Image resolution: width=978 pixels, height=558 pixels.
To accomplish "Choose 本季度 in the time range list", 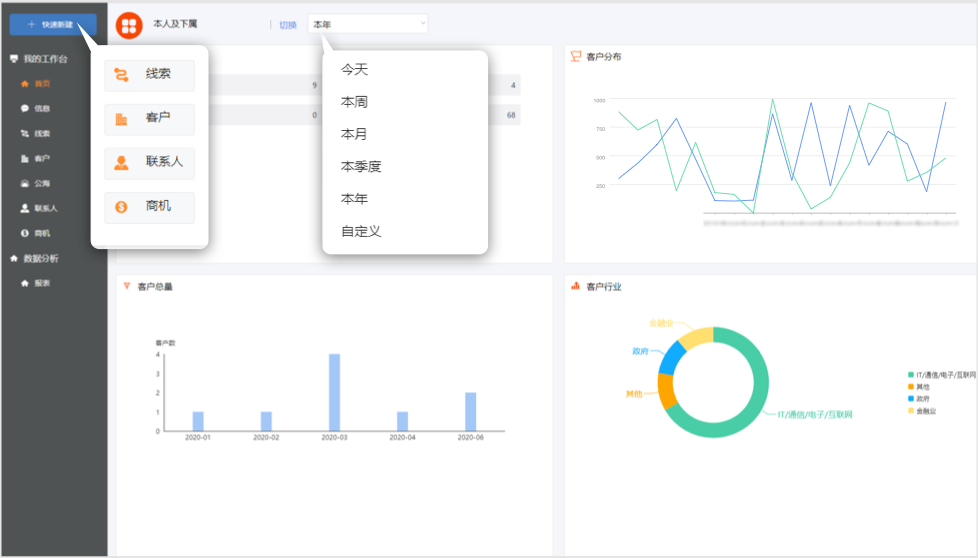I will (361, 167).
